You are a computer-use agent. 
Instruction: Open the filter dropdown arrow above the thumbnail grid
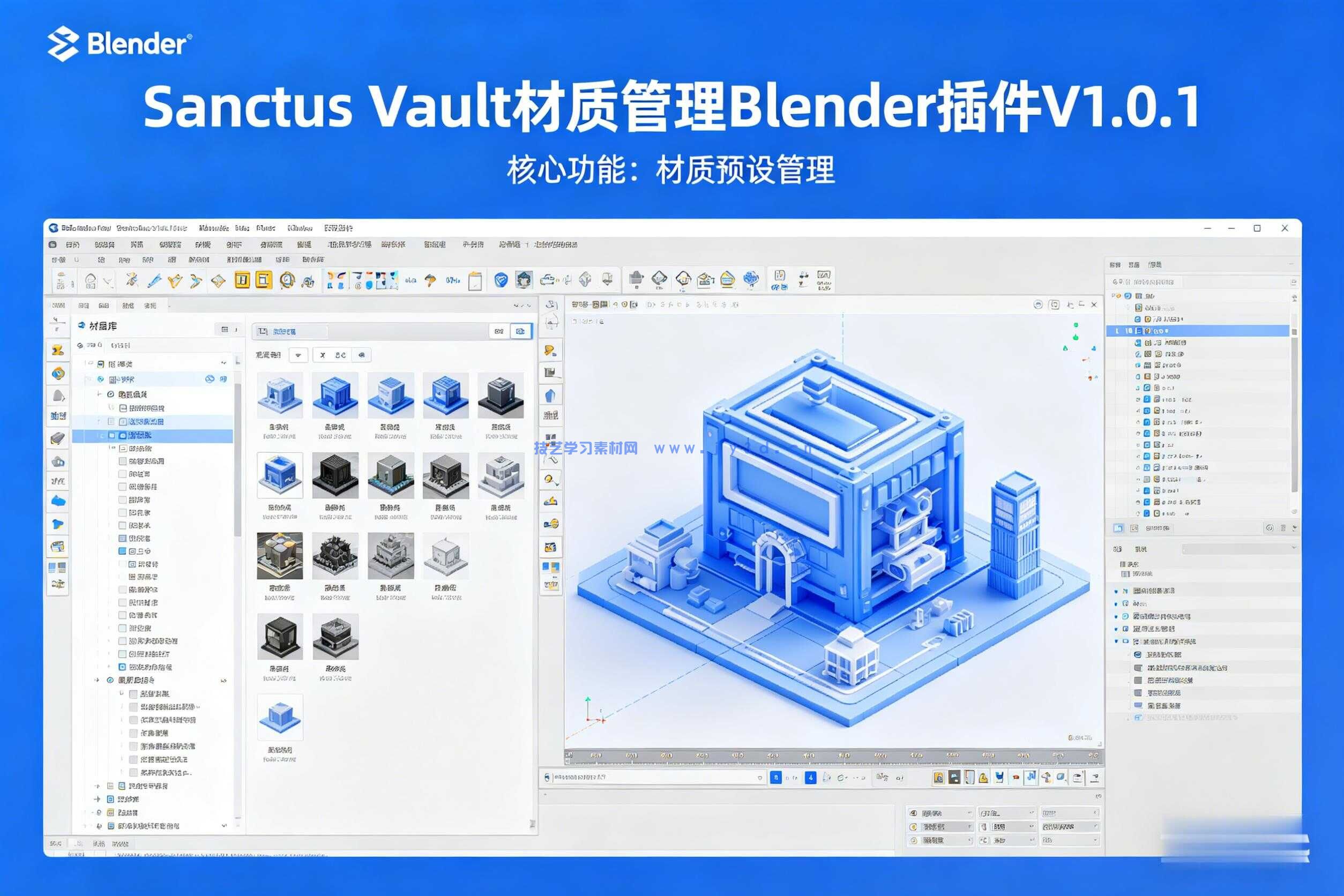coord(298,355)
